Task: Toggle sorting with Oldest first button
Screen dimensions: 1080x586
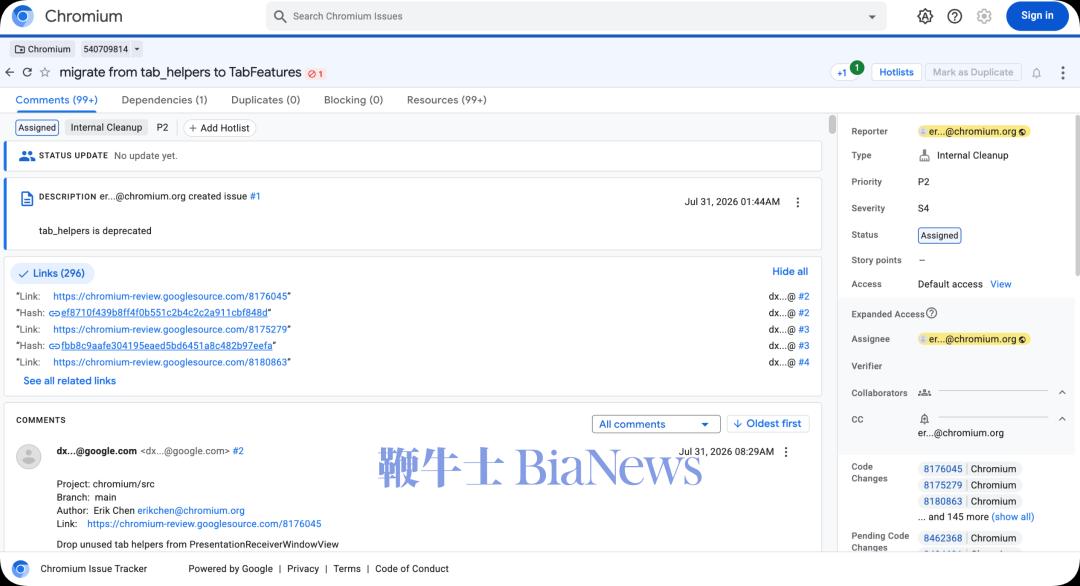Action: [x=767, y=423]
